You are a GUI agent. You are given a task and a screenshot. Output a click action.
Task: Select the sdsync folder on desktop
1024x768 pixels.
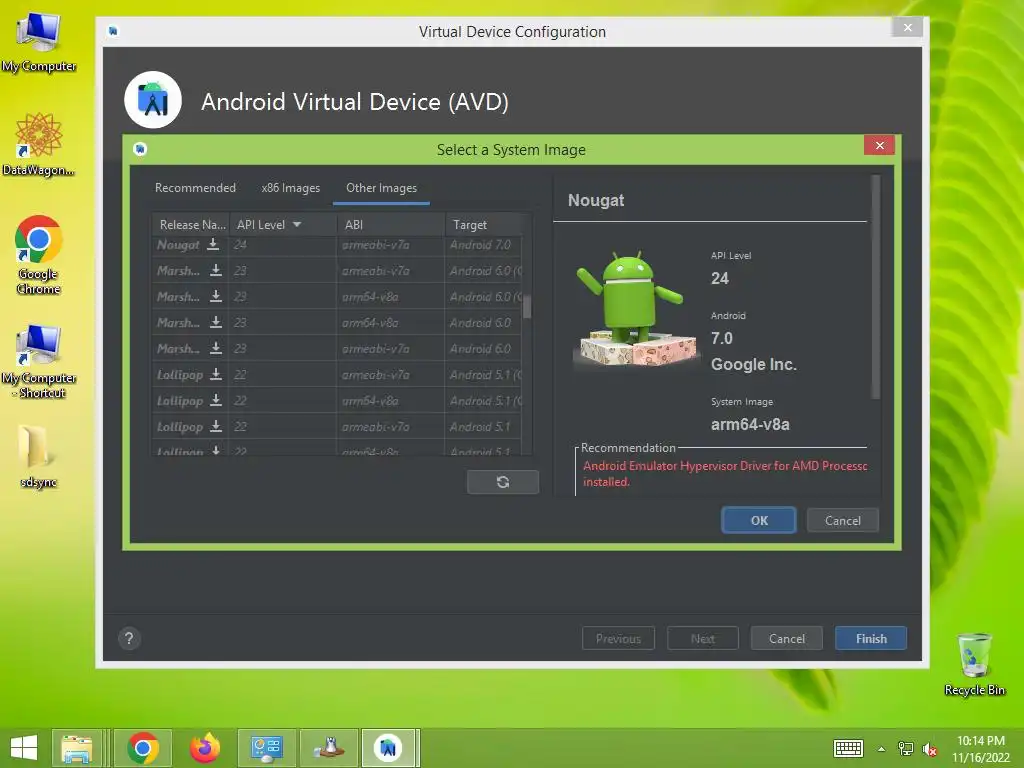39,456
